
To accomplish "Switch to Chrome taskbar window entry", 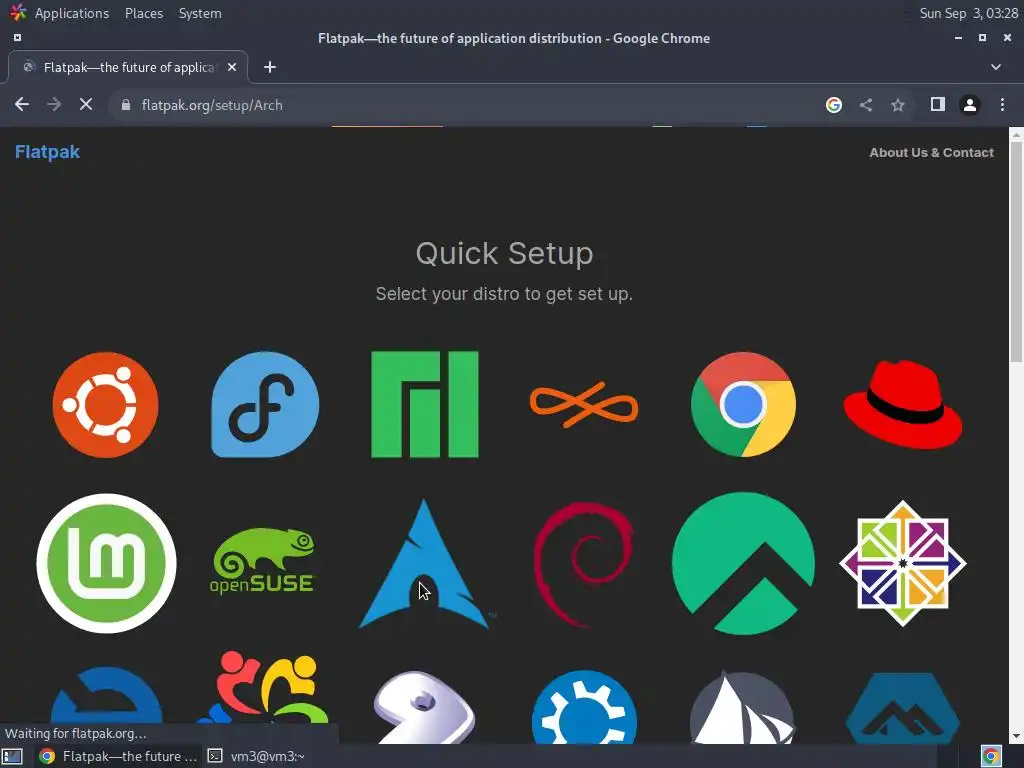I will (118, 756).
